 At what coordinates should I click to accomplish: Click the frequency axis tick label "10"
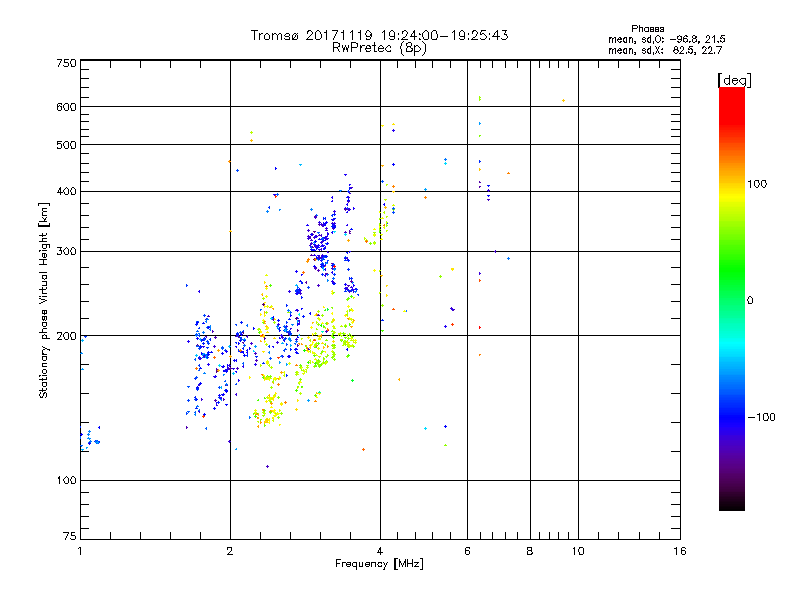pos(578,551)
